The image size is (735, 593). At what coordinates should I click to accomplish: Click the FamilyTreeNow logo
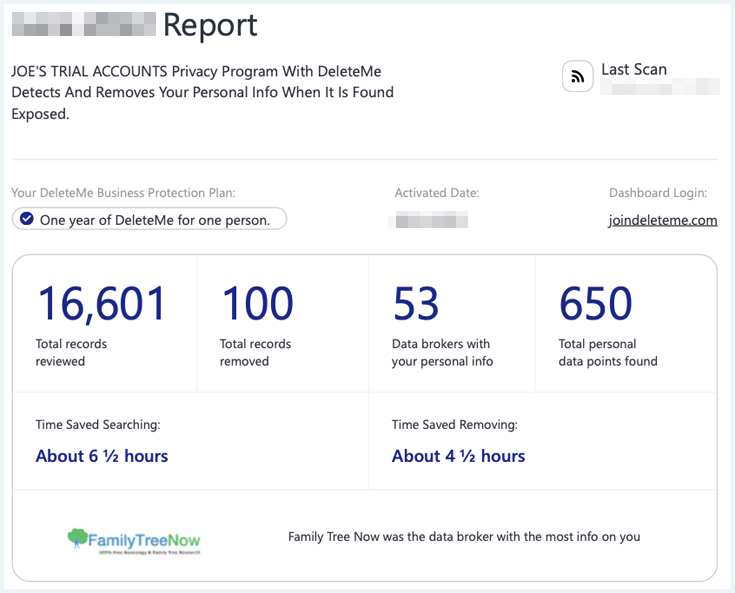(134, 541)
